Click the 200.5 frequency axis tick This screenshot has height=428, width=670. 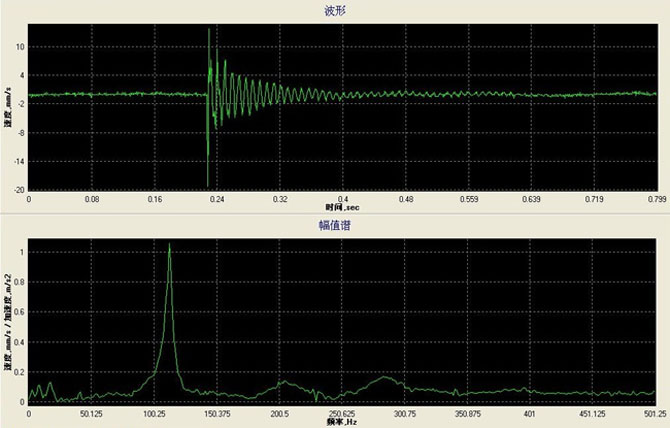279,412
